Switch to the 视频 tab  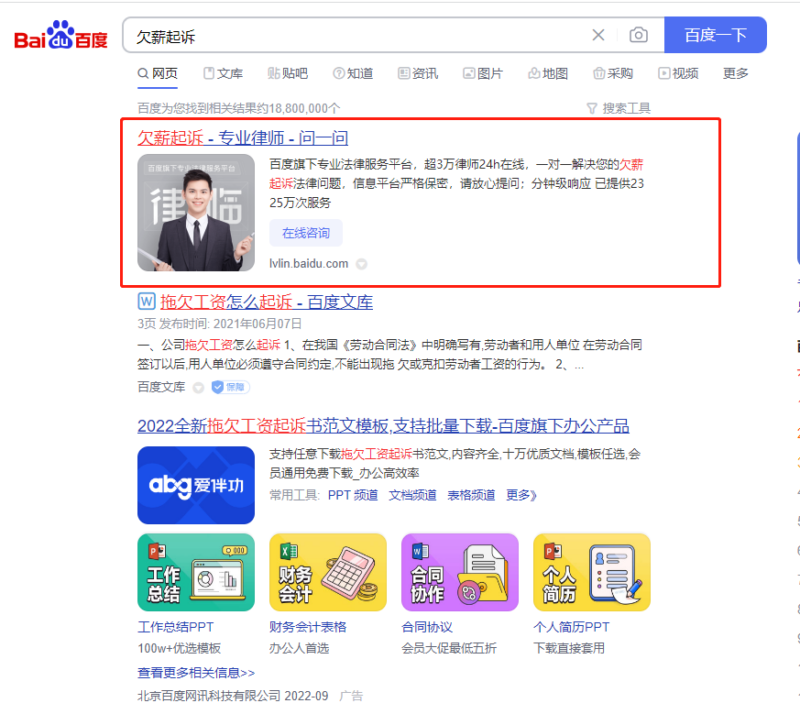[678, 73]
